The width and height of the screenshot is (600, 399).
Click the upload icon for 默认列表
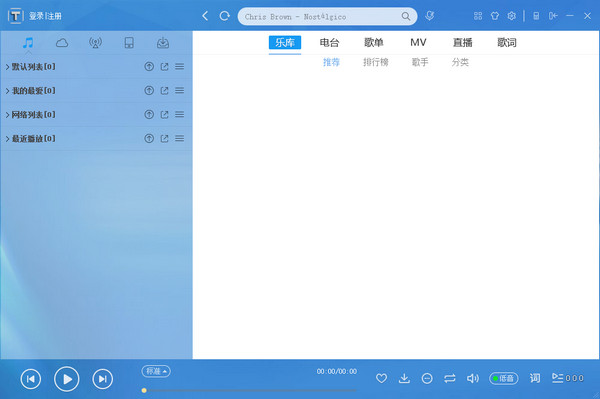coord(149,67)
